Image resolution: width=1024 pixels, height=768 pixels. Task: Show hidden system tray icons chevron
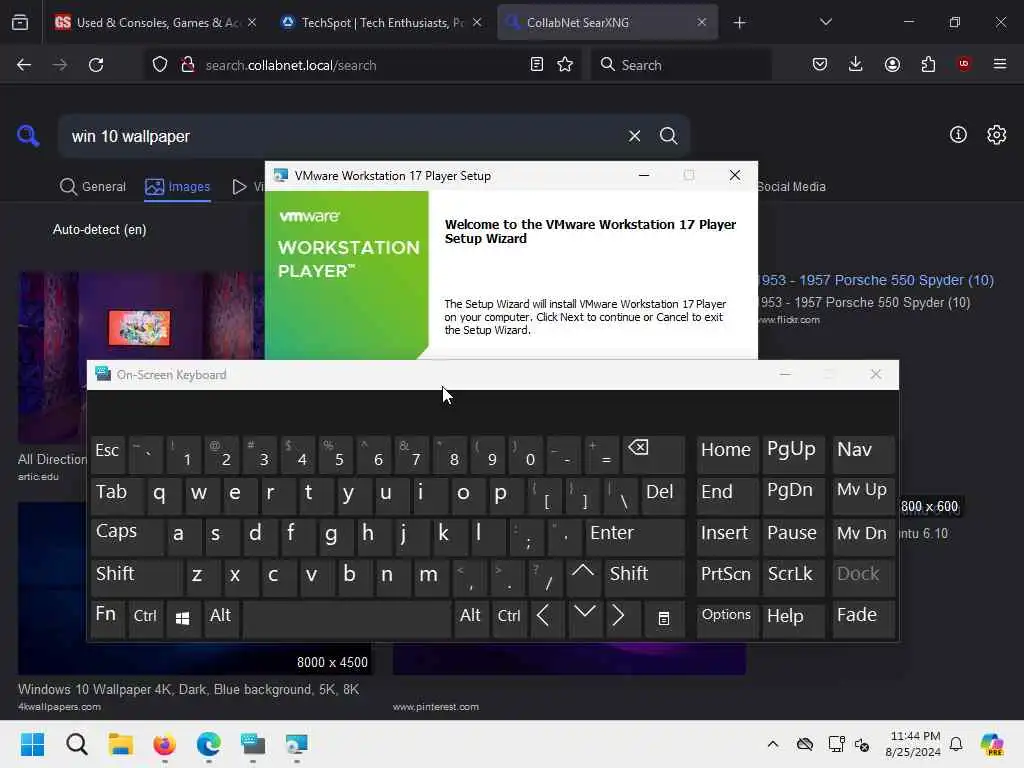[773, 744]
